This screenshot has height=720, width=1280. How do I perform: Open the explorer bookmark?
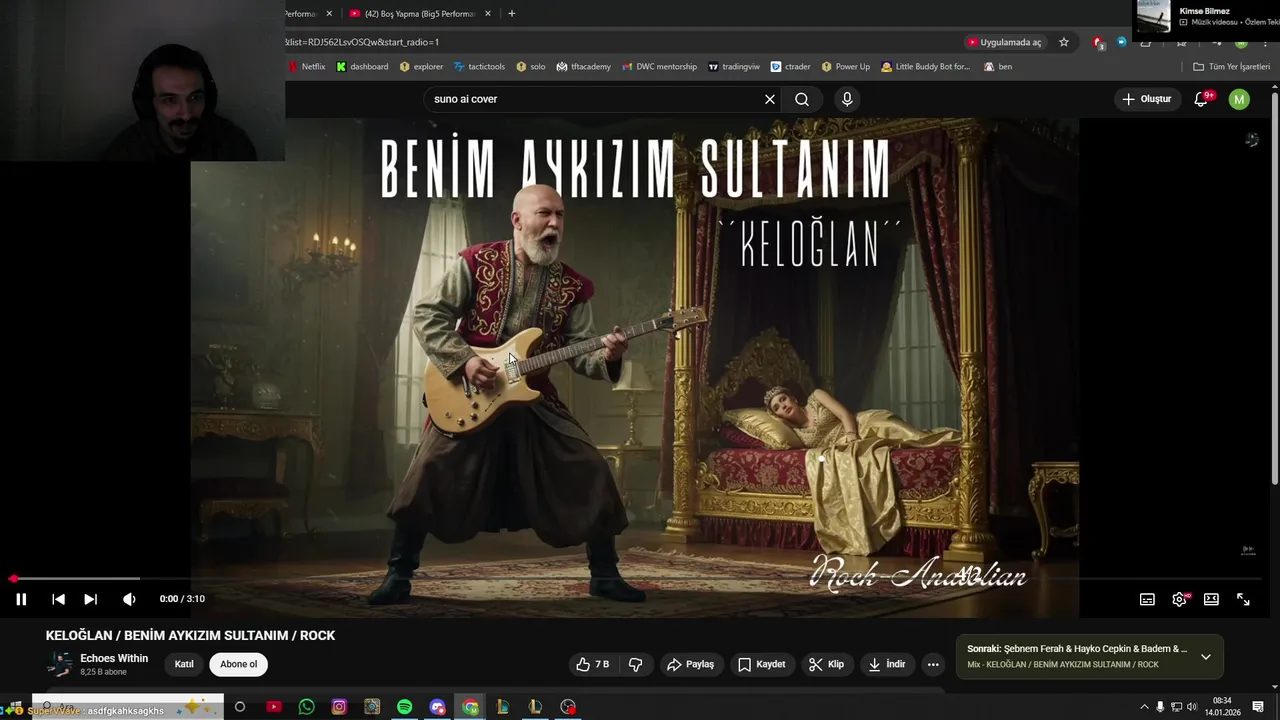pyautogui.click(x=421, y=67)
